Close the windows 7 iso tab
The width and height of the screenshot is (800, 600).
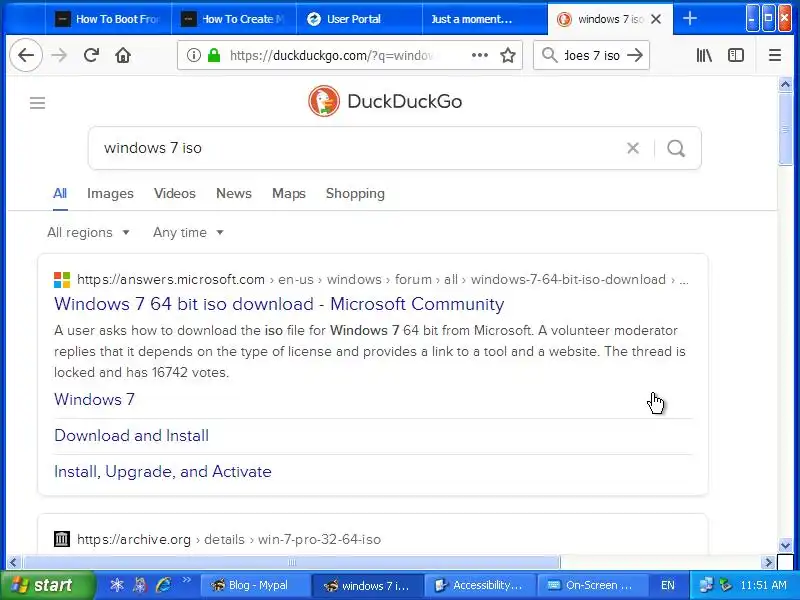click(x=657, y=19)
